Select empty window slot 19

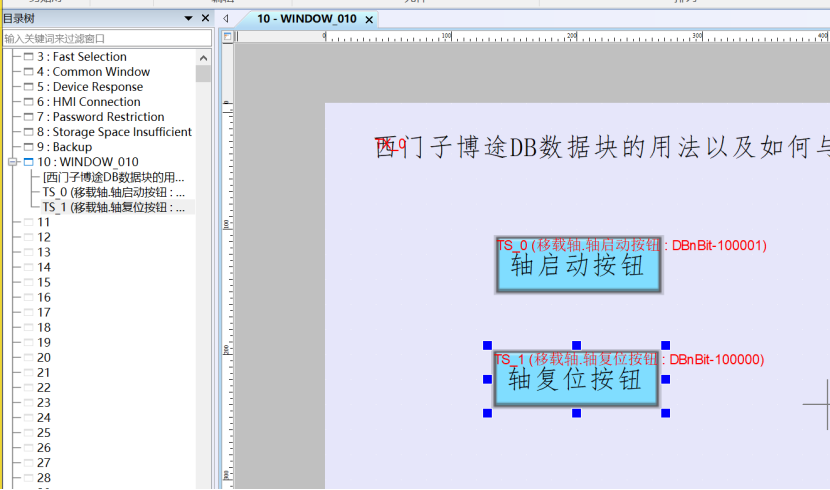44,343
